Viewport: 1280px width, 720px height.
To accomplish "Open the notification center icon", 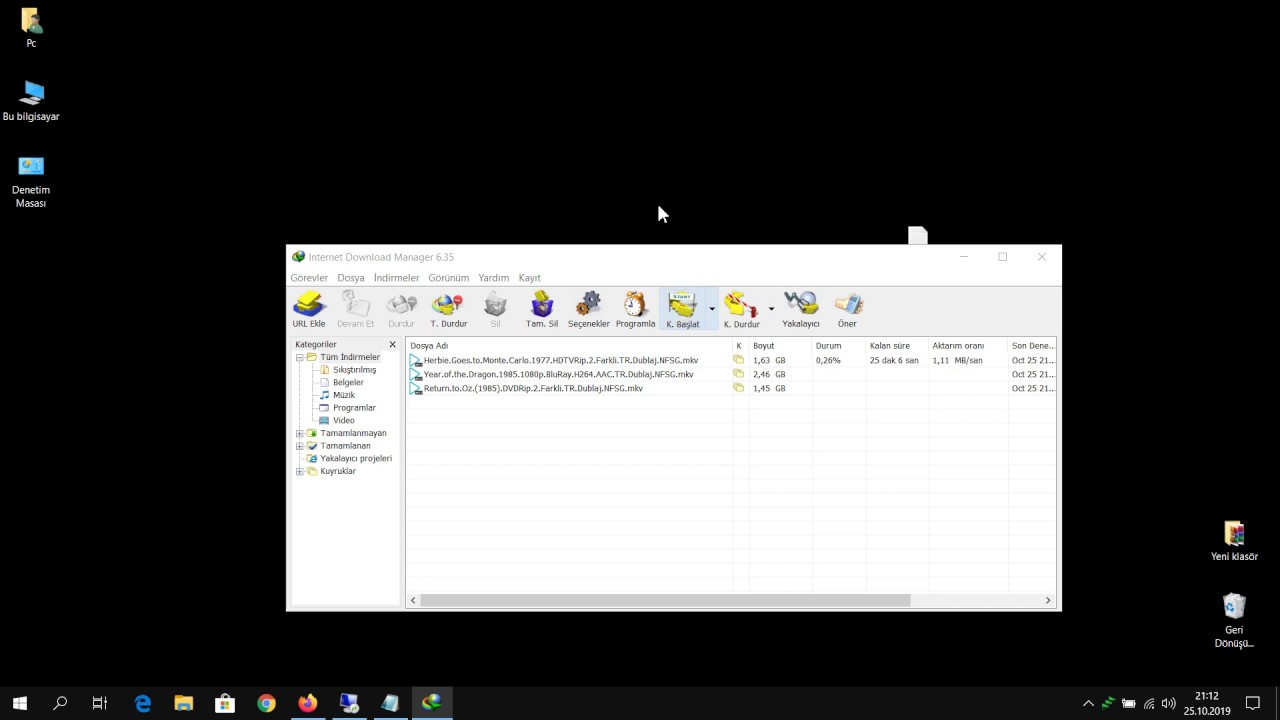I will [1252, 703].
